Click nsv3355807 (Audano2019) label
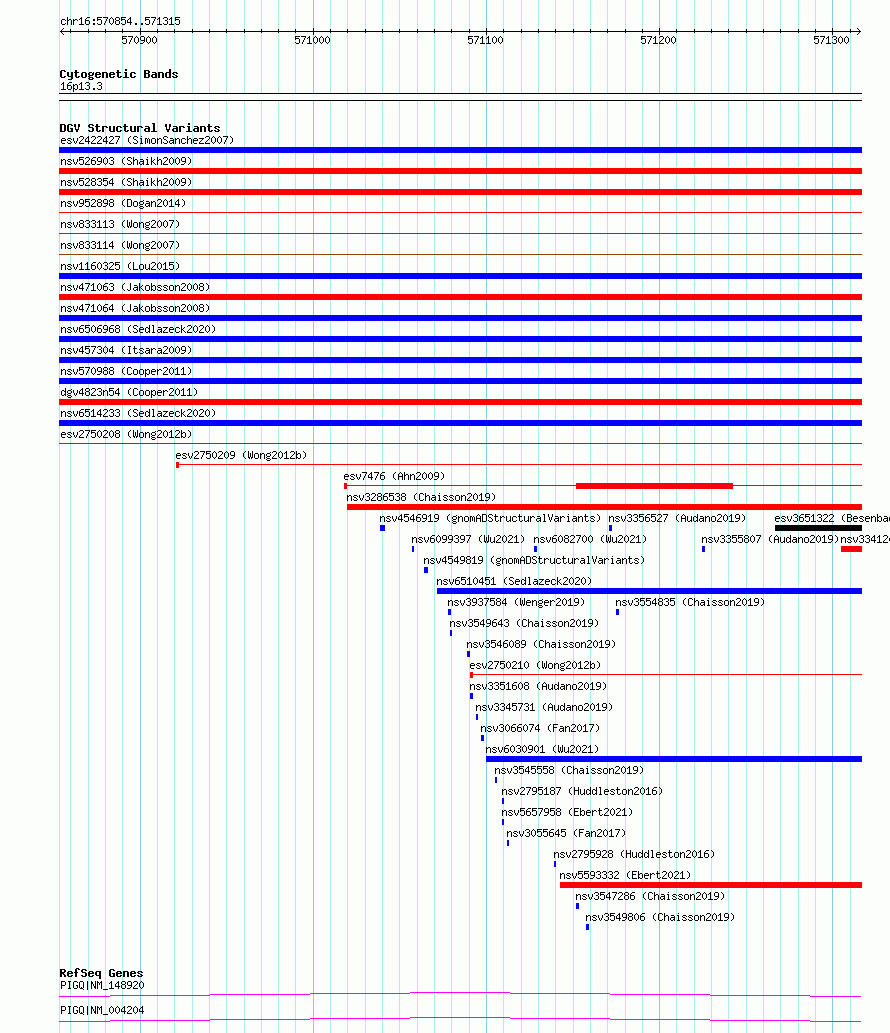The width and height of the screenshot is (890, 1033). [770, 540]
